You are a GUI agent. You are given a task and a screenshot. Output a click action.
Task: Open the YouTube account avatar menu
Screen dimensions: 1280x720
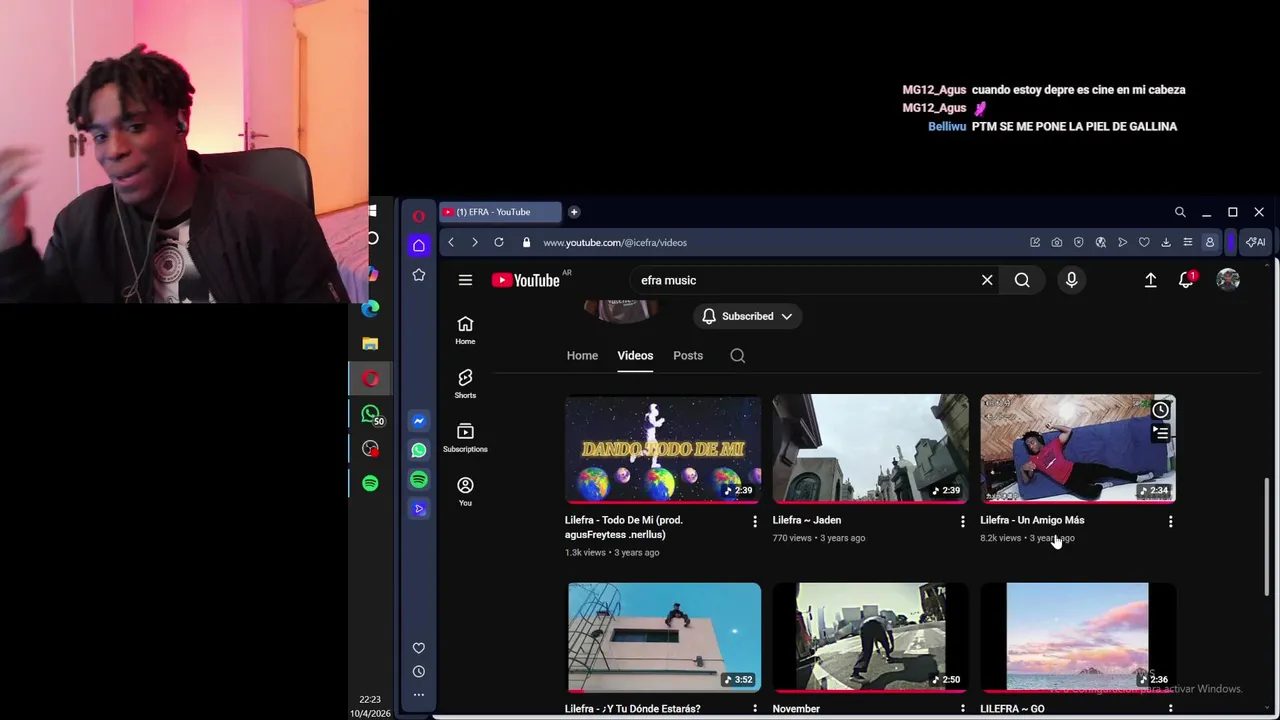point(1228,280)
